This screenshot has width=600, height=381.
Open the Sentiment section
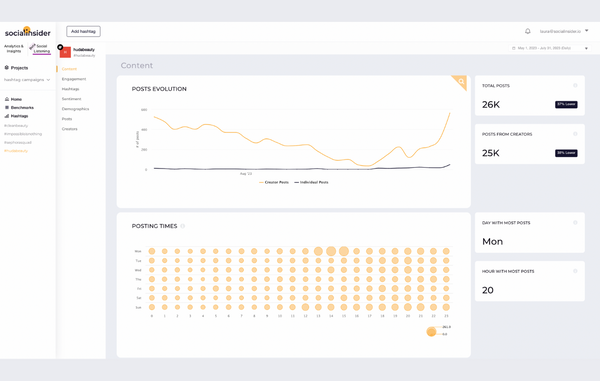72,99
